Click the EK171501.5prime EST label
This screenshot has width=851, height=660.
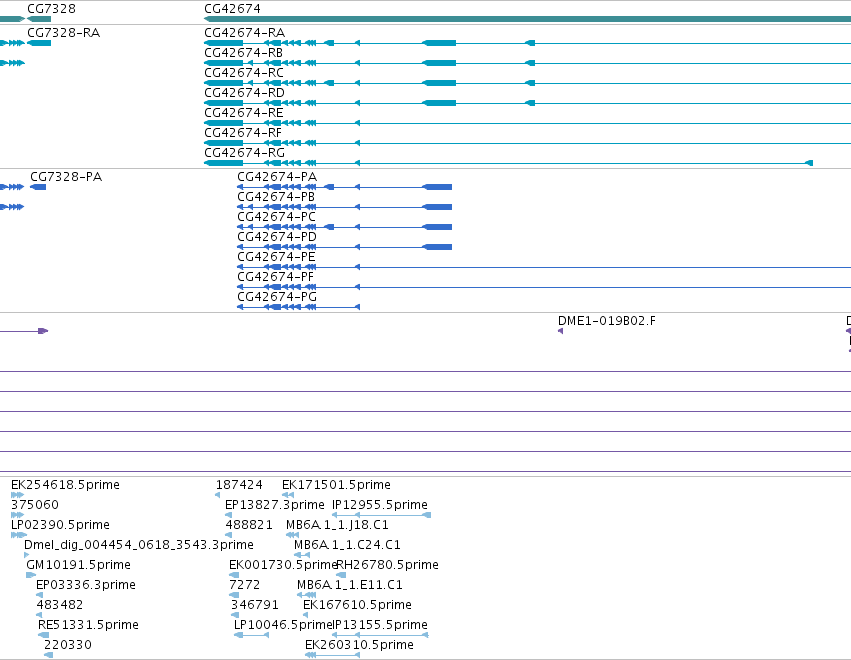click(x=336, y=485)
